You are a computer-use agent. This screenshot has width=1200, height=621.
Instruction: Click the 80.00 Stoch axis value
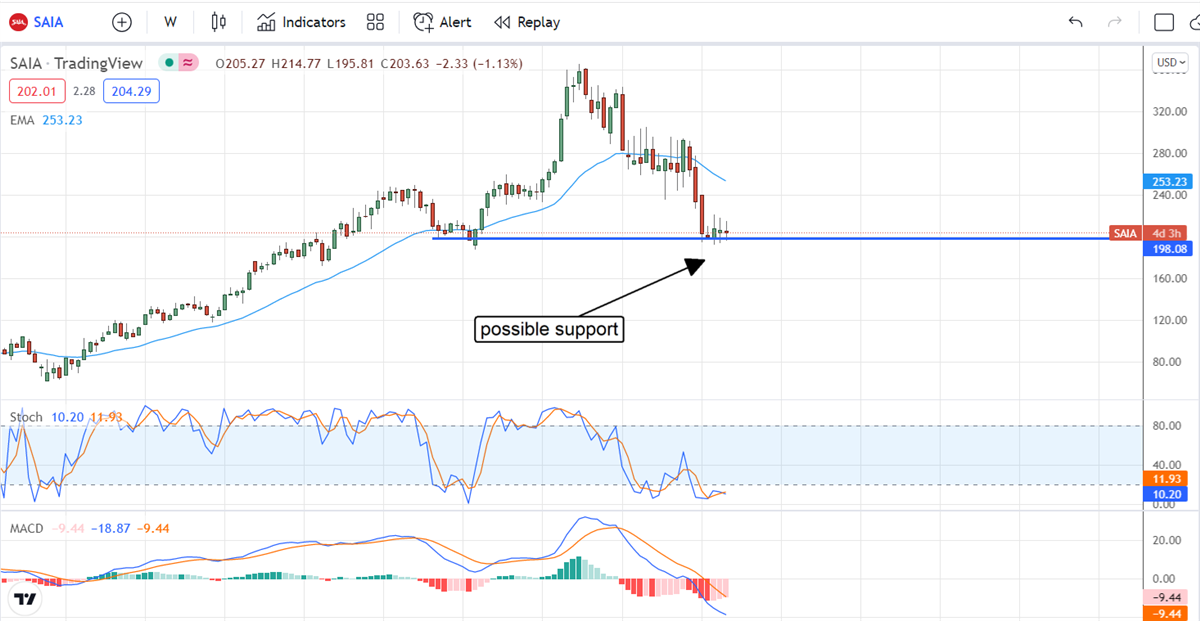(1166, 425)
